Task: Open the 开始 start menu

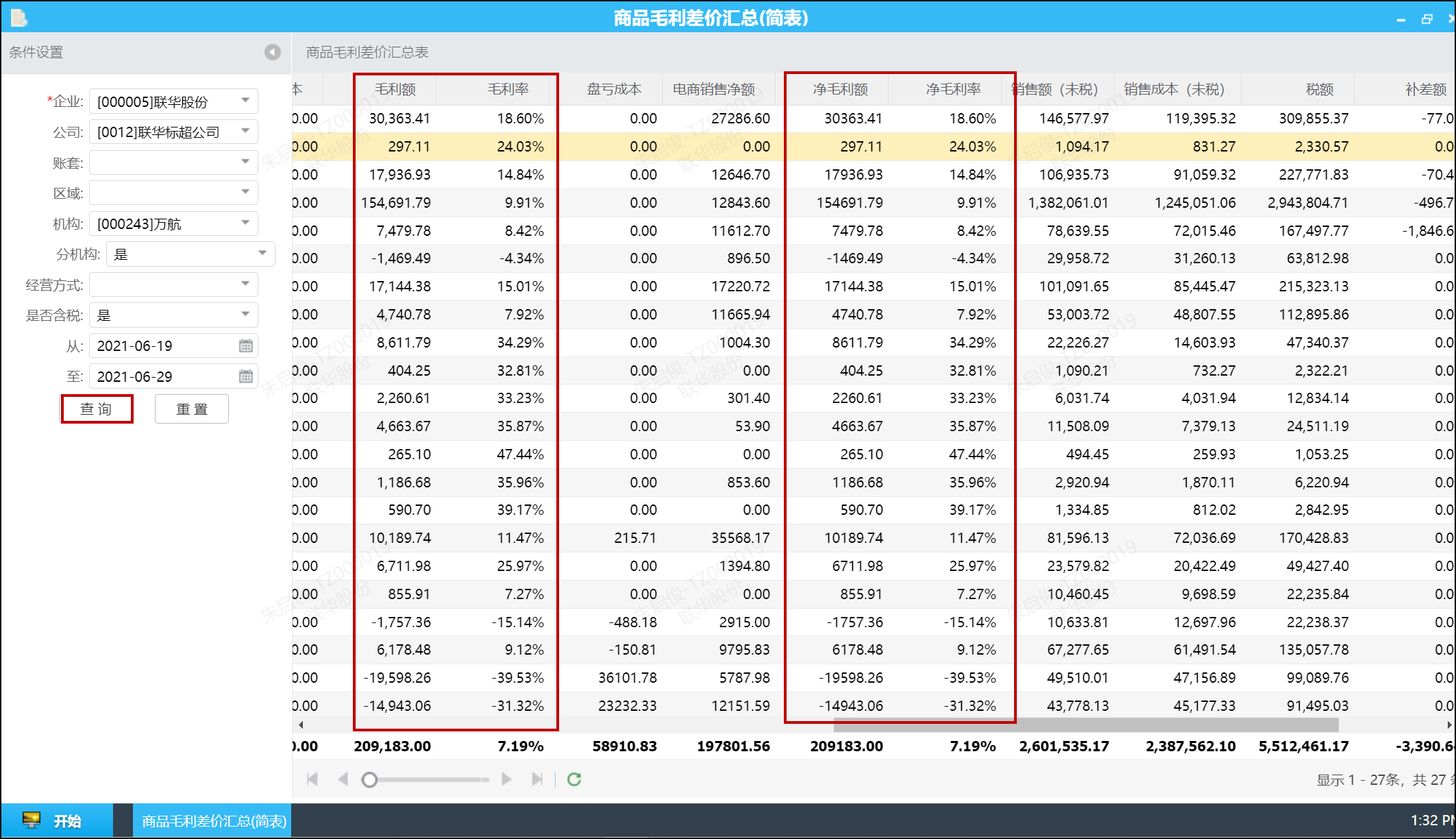Action: (56, 820)
